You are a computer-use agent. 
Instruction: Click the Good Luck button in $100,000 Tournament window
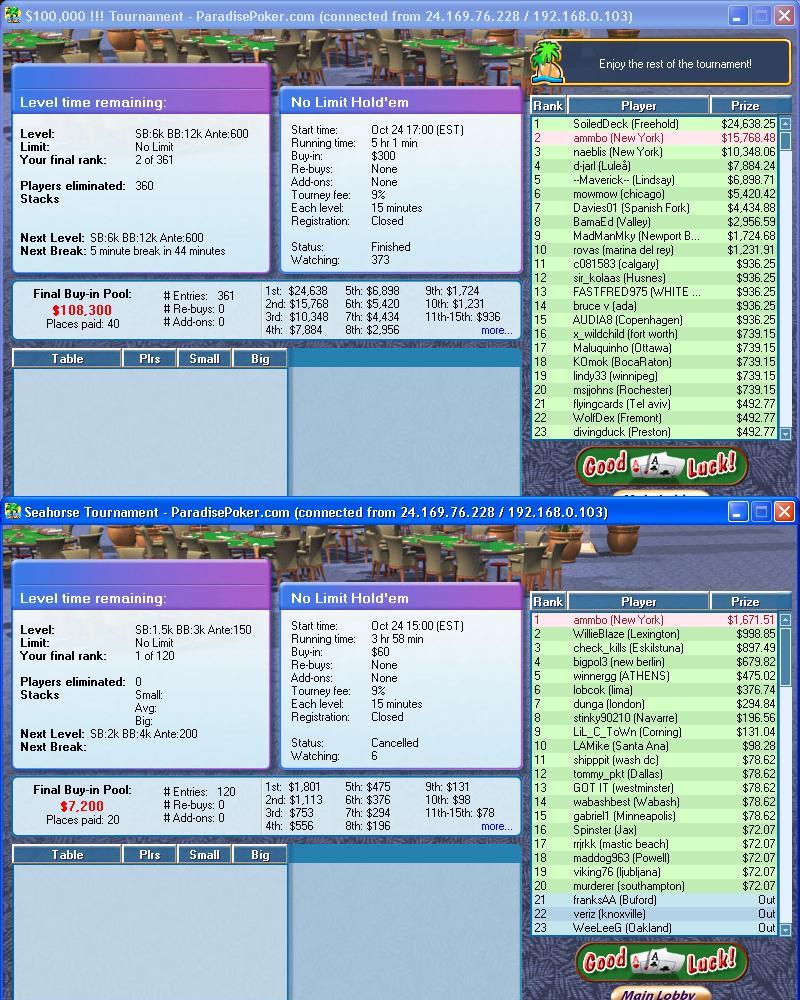(x=661, y=466)
